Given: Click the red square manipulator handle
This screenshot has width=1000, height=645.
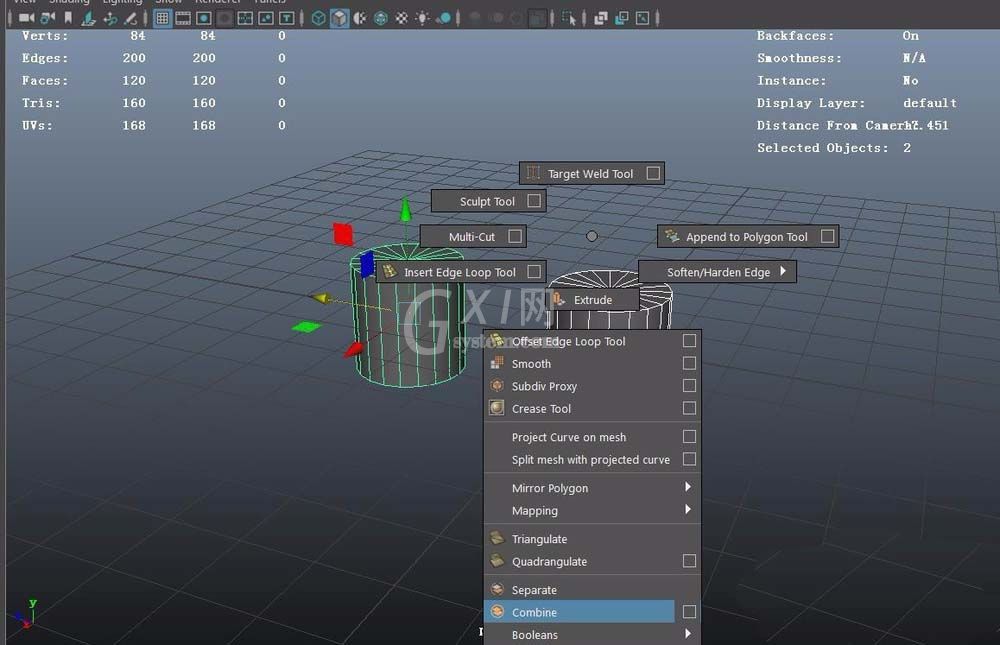Looking at the screenshot, I should point(343,234).
